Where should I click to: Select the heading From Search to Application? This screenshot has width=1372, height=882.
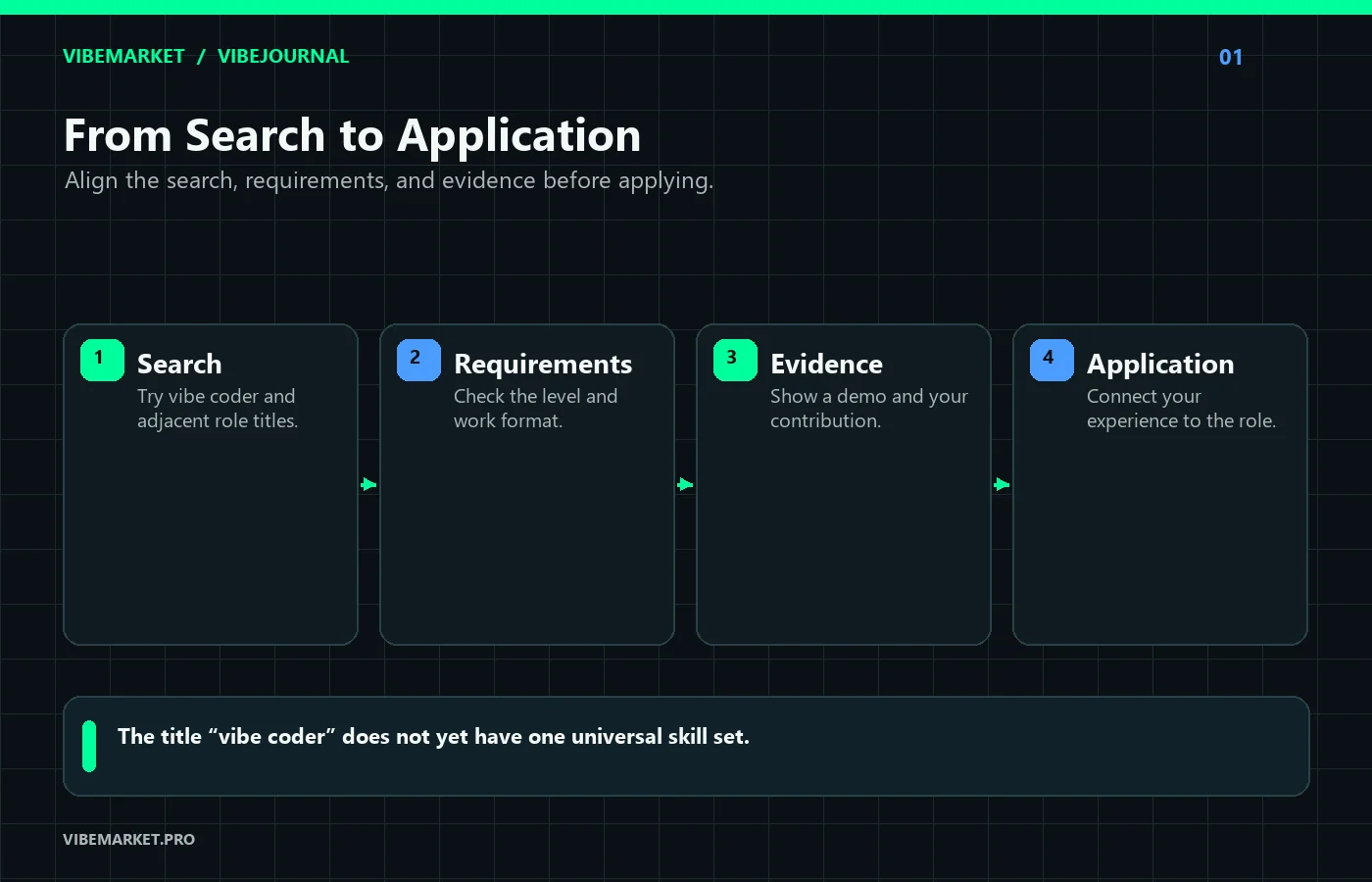click(352, 135)
